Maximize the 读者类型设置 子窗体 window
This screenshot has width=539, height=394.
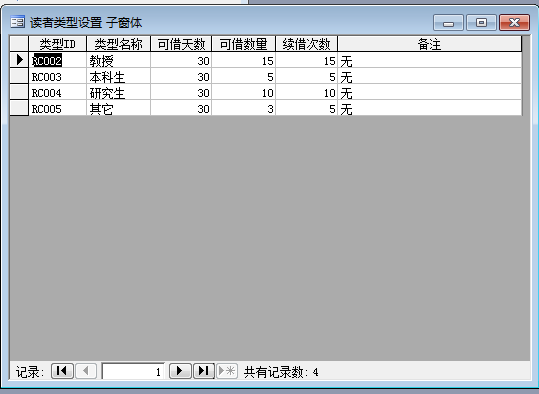click(481, 23)
